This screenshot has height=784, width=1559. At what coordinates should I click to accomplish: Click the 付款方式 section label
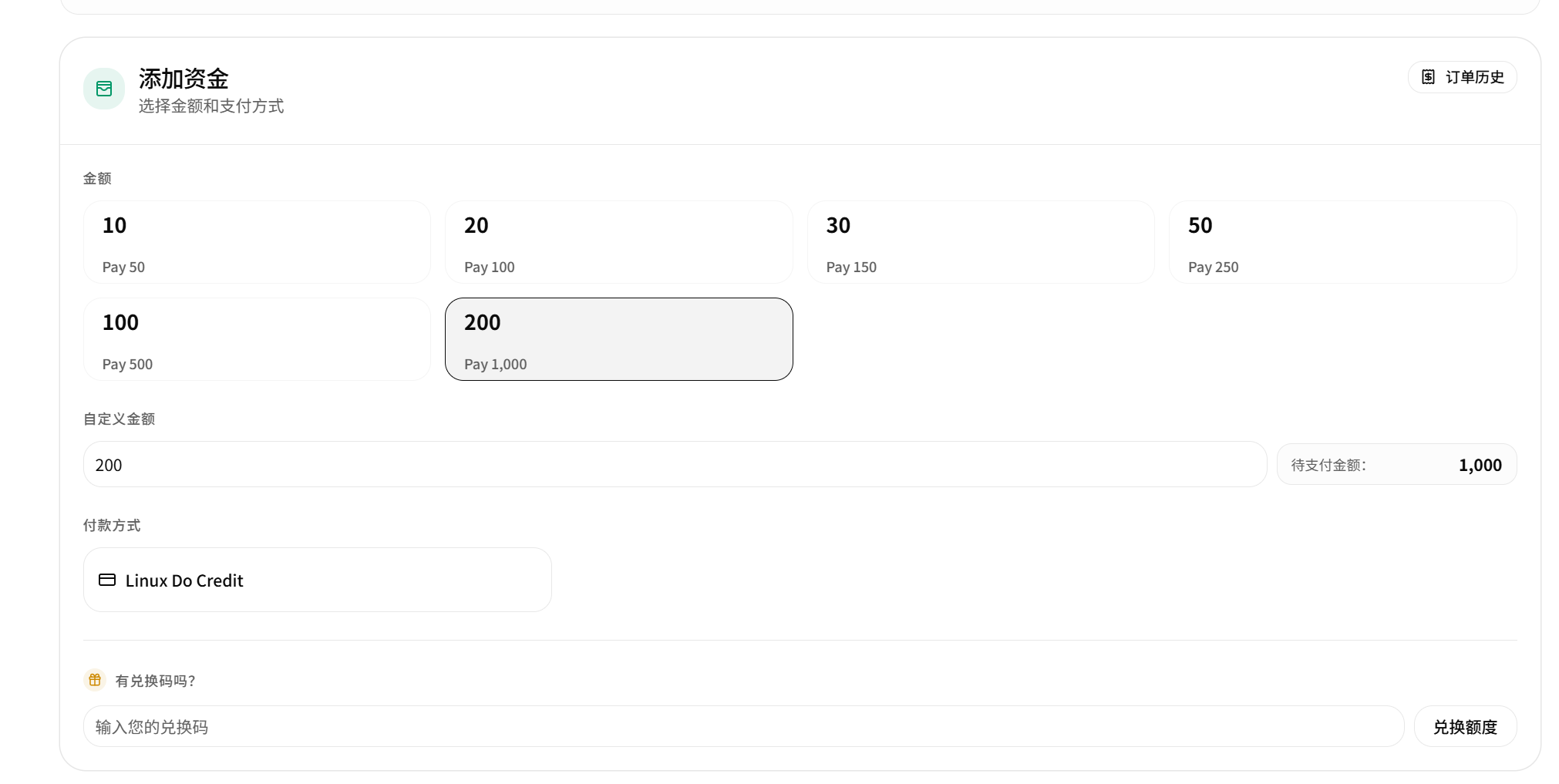tap(112, 525)
